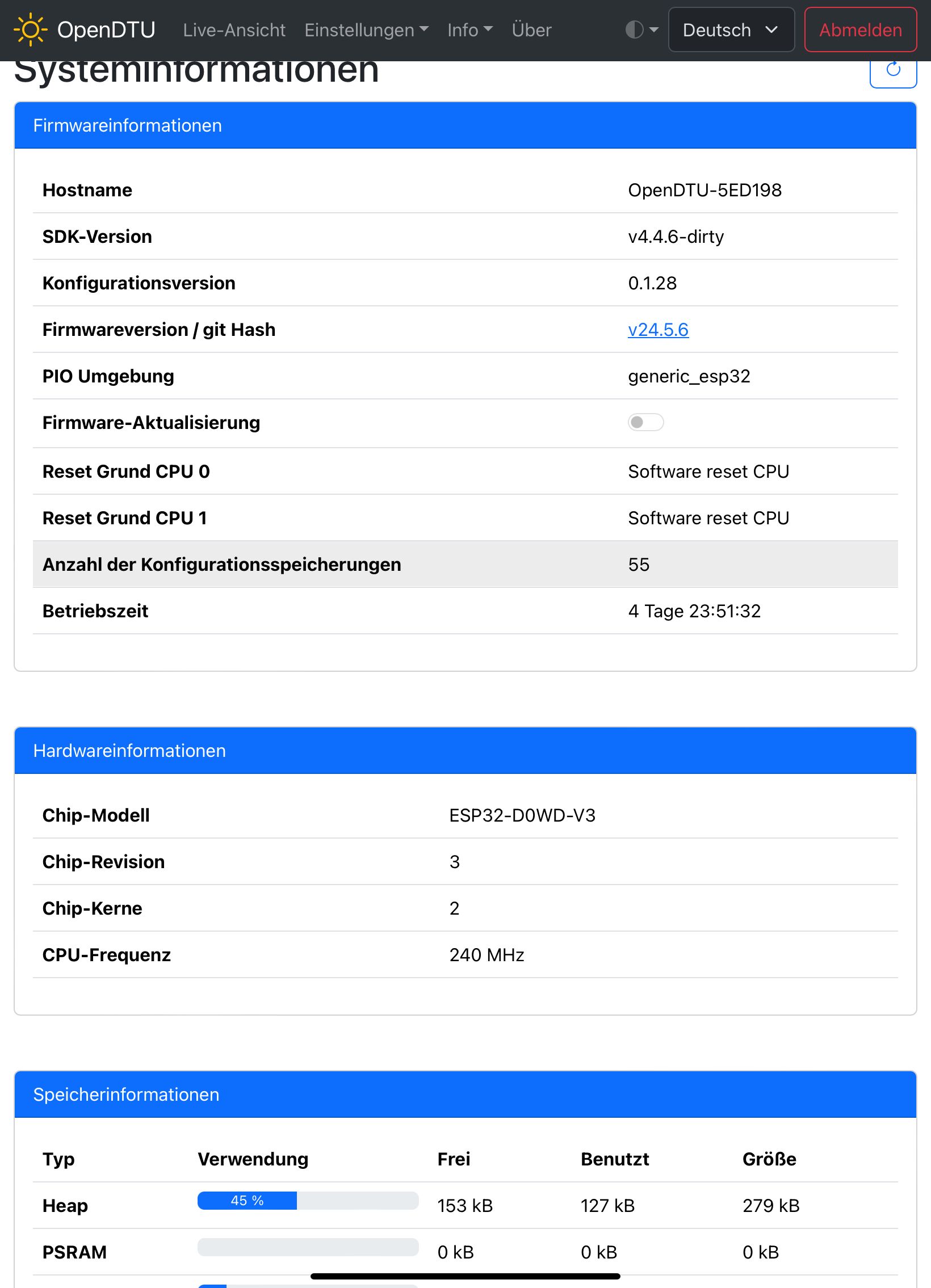The image size is (931, 1288).
Task: Expand the Einstellungen dropdown menu
Action: [x=366, y=30]
